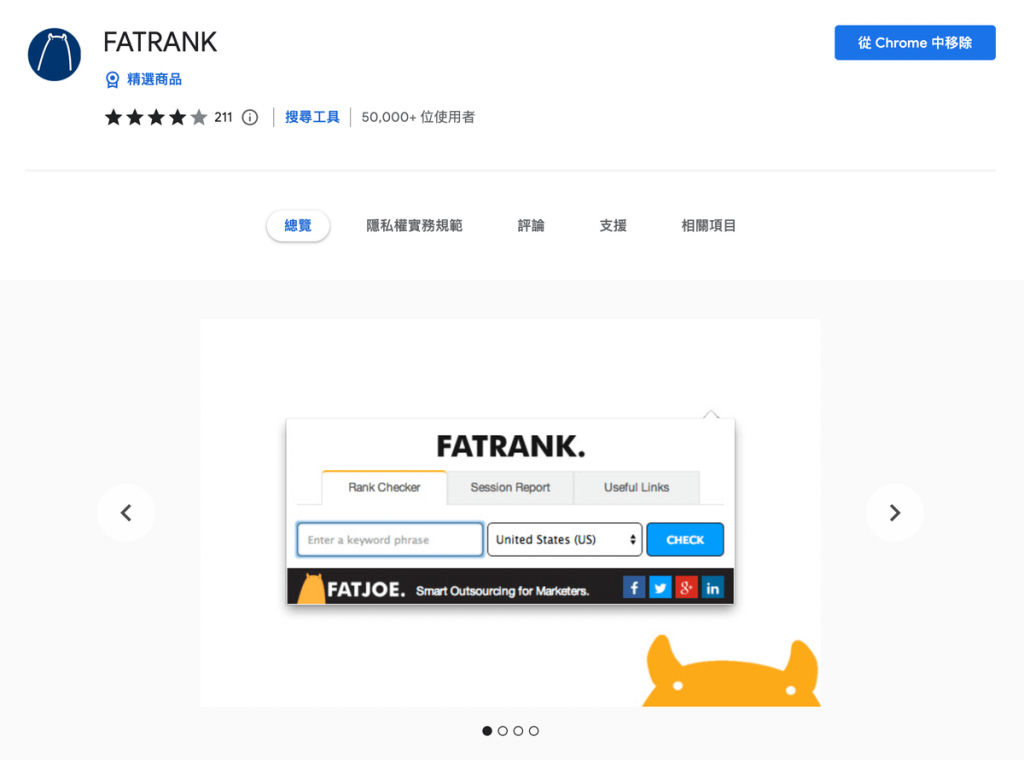Open the 相關項目 tab

click(709, 226)
